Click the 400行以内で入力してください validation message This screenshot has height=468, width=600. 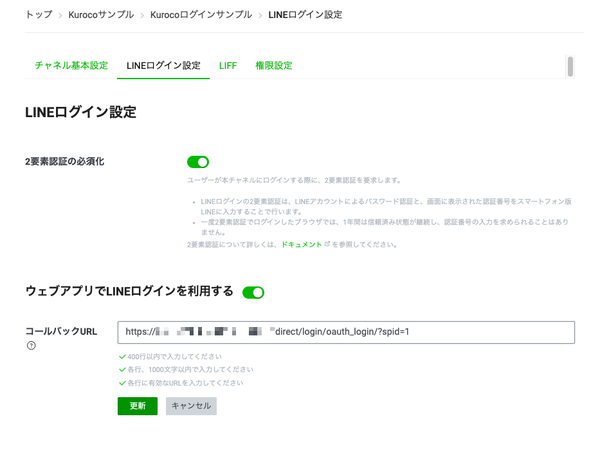[x=174, y=357]
